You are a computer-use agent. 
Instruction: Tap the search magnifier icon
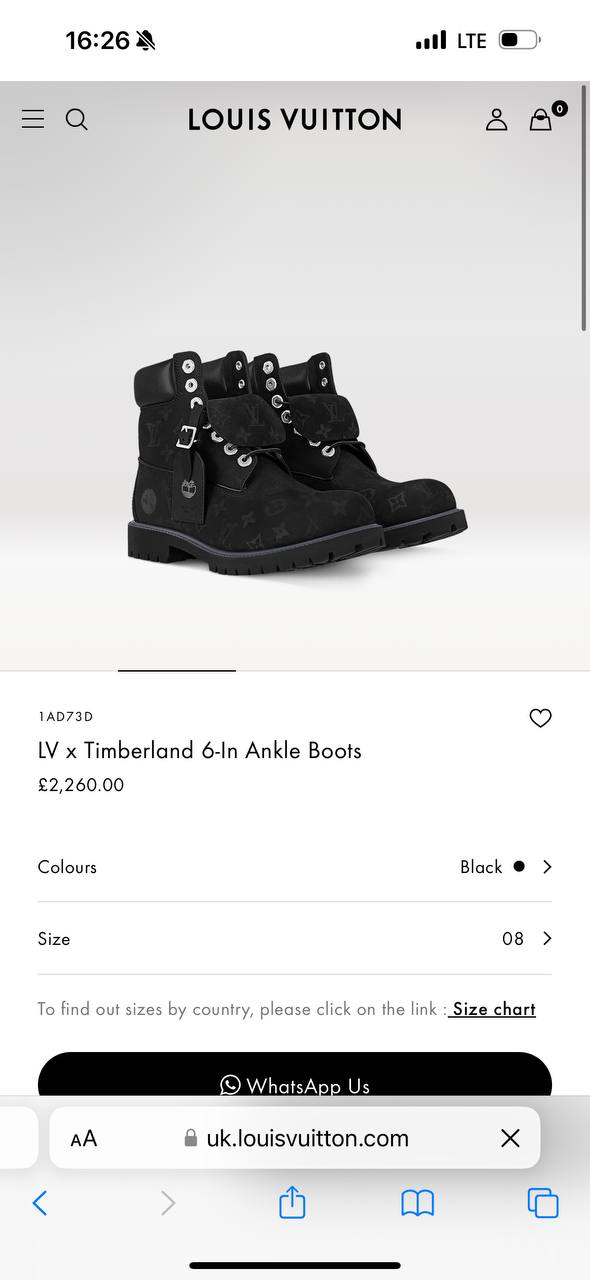(76, 119)
